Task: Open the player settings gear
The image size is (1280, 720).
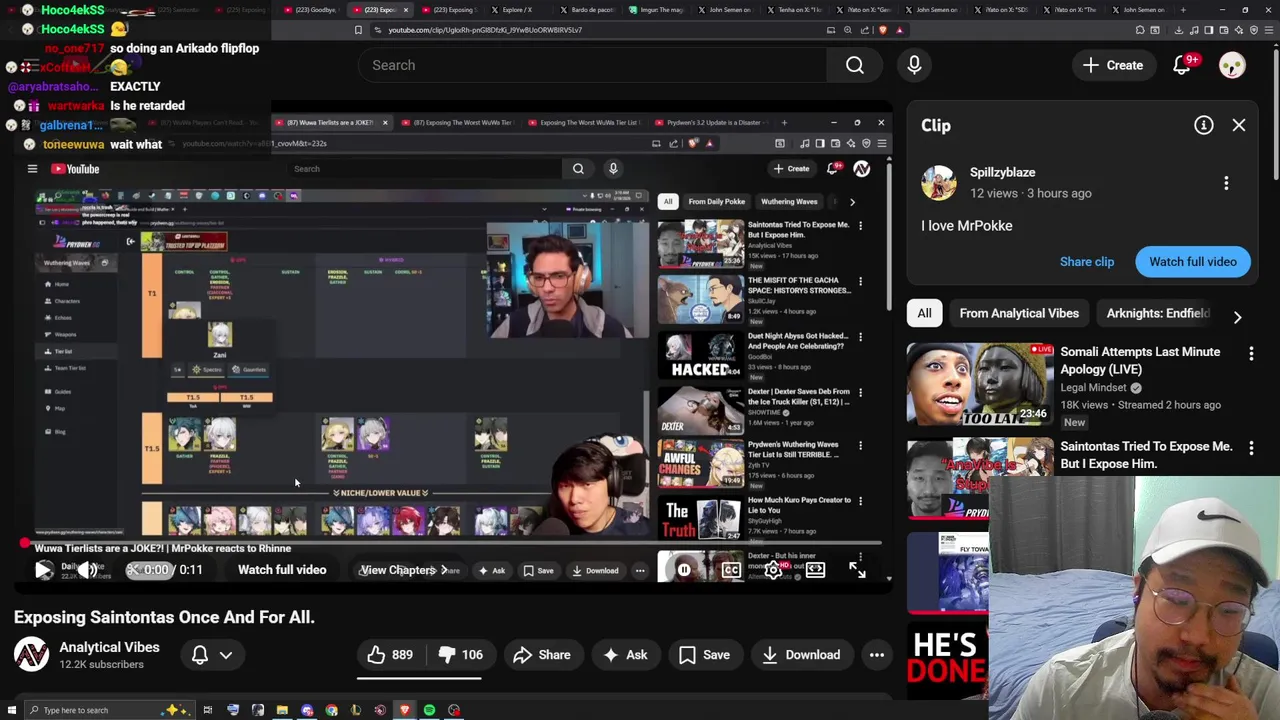Action: pyautogui.click(x=773, y=570)
